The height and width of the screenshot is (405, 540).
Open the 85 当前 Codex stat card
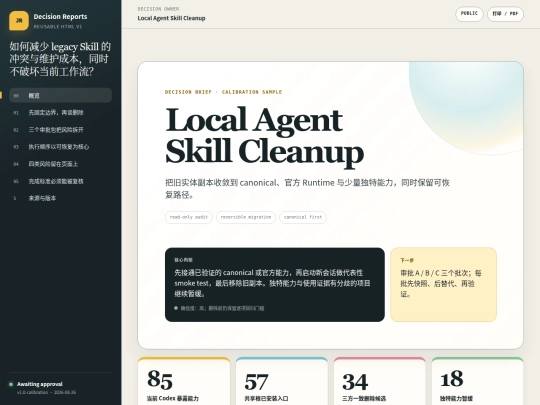coord(184,381)
